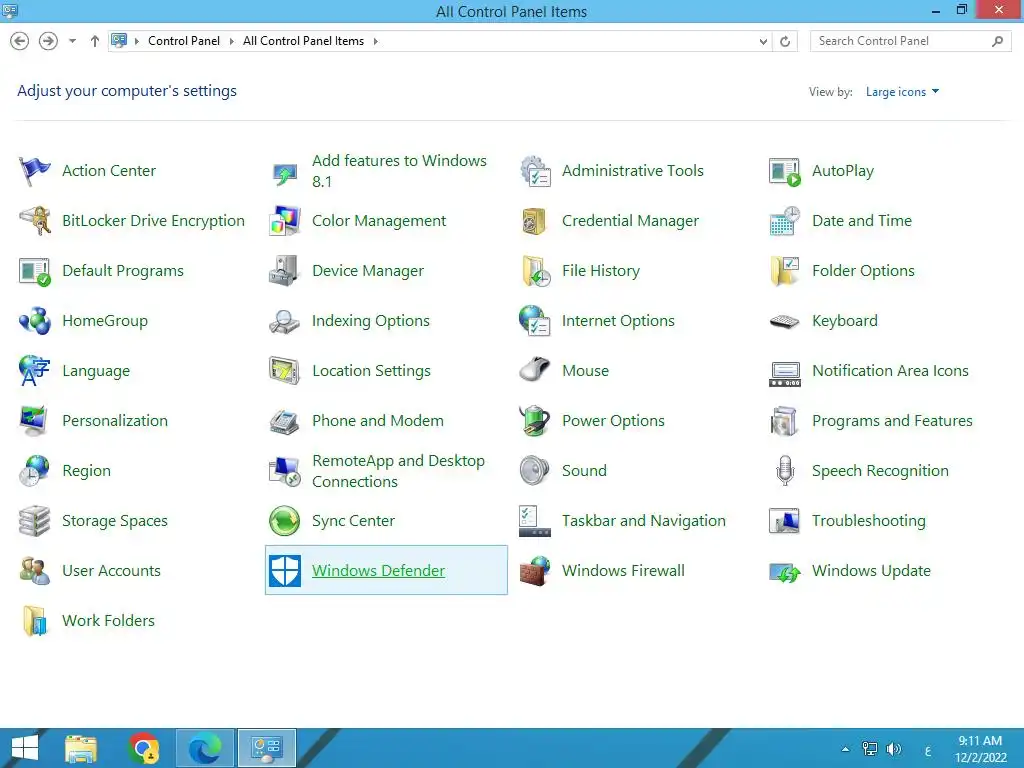Click the Keyboard icon

[785, 321]
